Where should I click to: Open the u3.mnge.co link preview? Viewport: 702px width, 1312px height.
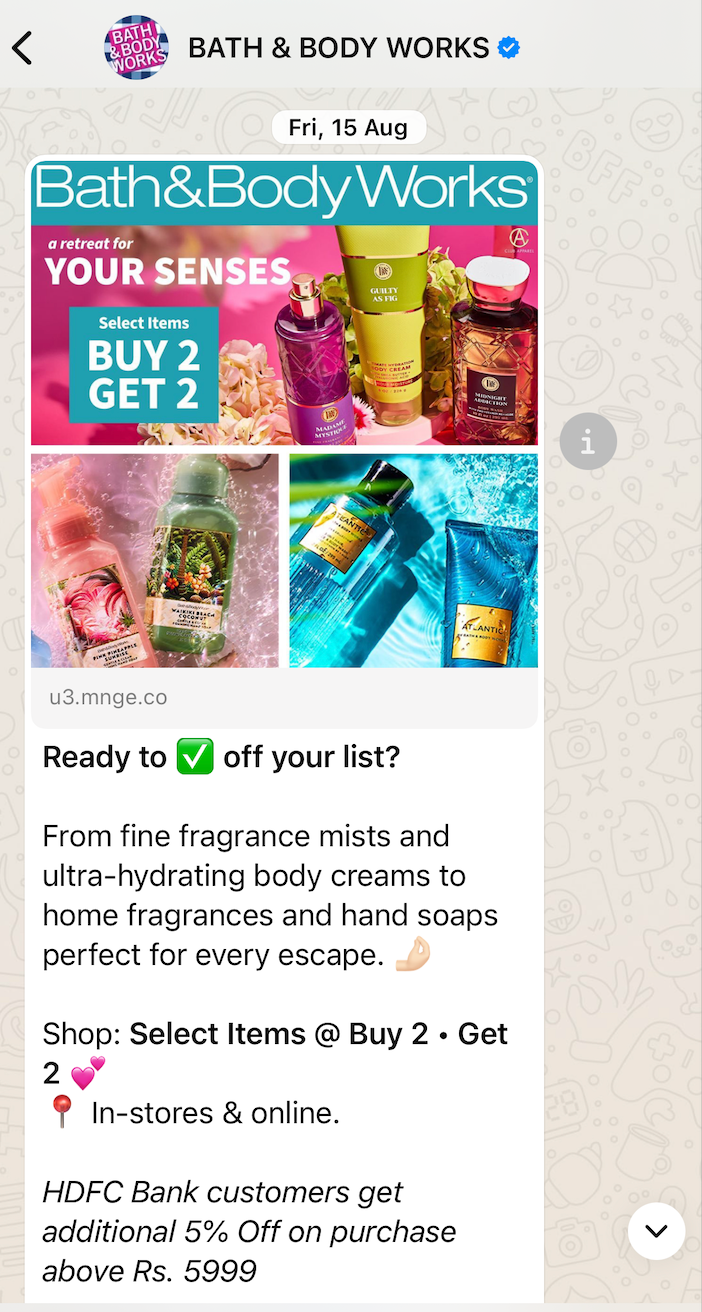(108, 697)
